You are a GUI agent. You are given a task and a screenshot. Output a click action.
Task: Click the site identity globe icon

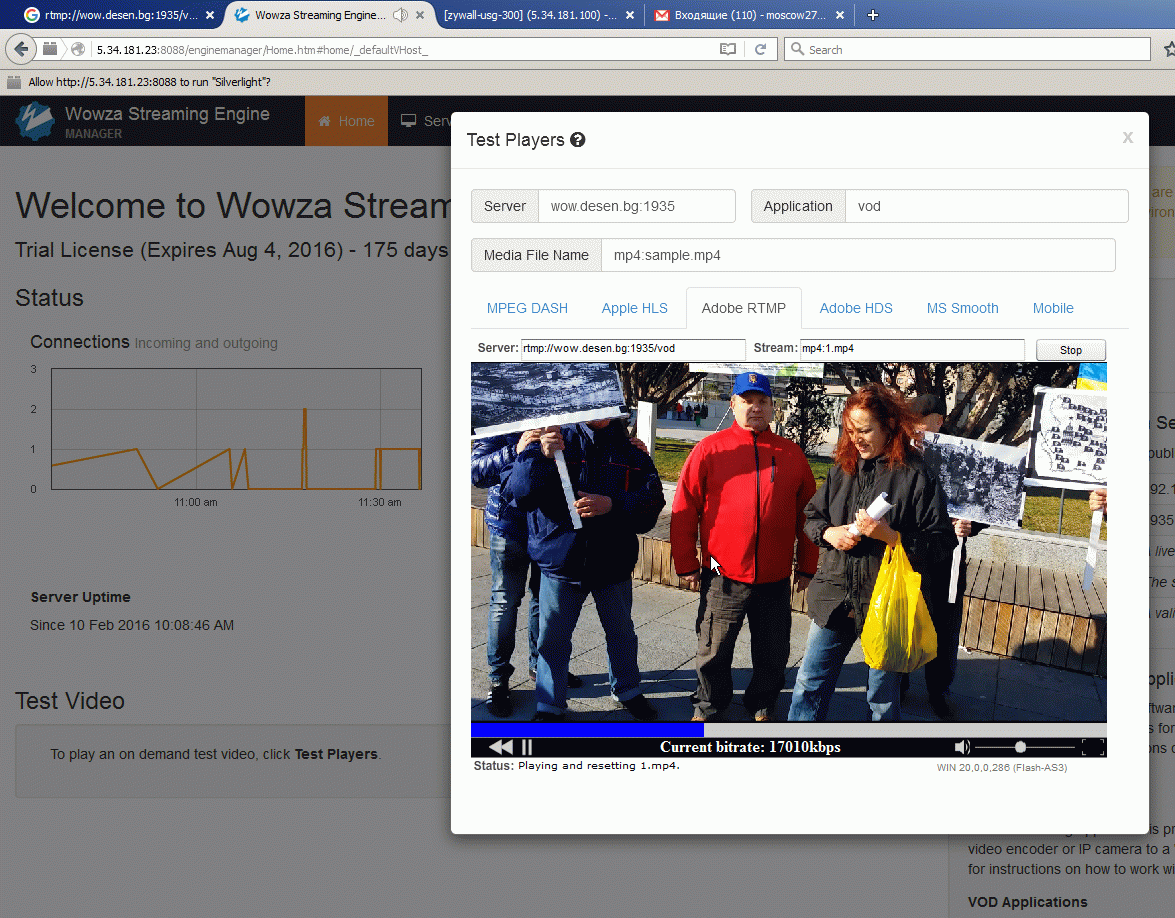click(x=78, y=49)
